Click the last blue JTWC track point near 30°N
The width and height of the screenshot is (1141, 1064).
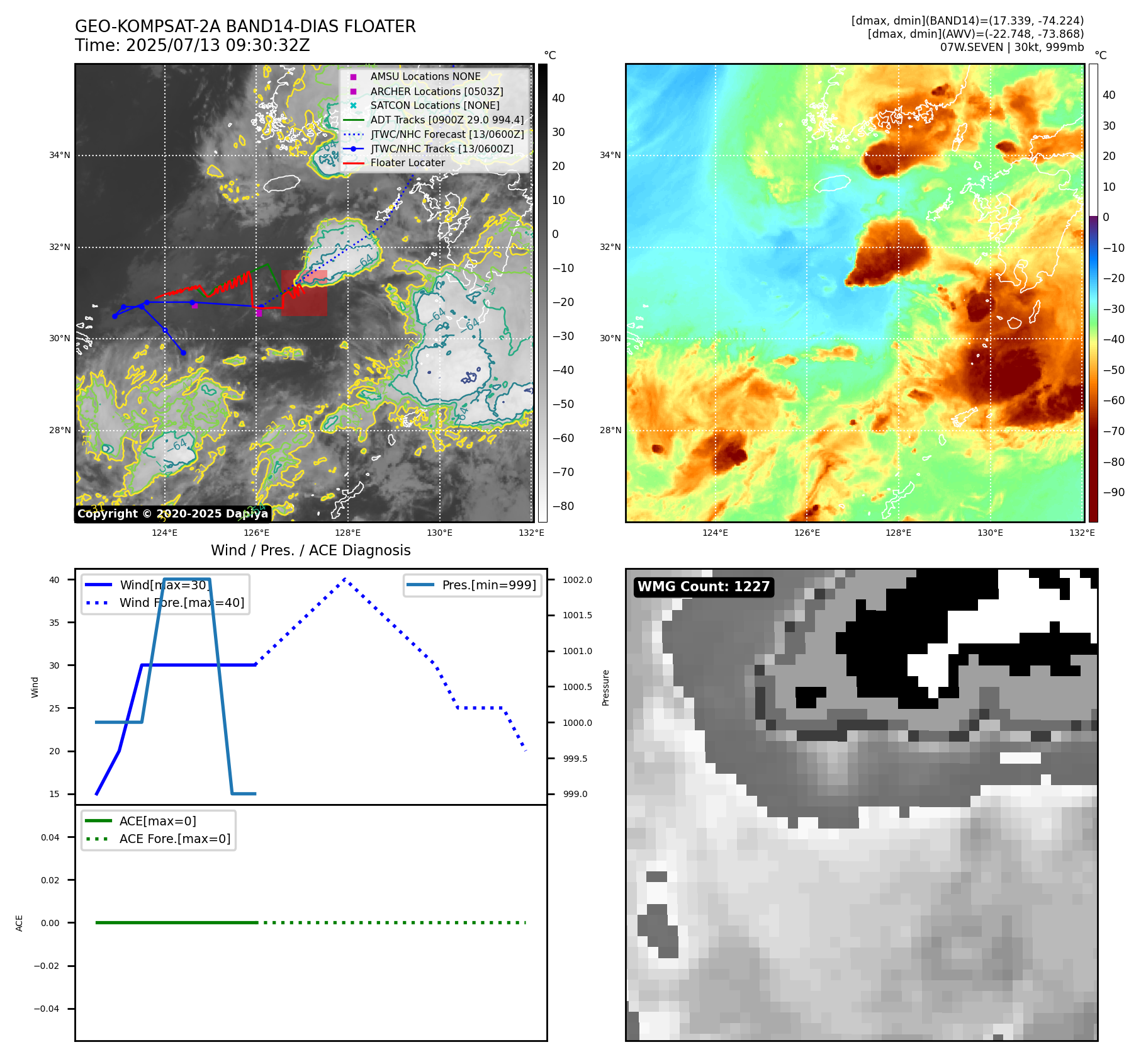pos(183,353)
